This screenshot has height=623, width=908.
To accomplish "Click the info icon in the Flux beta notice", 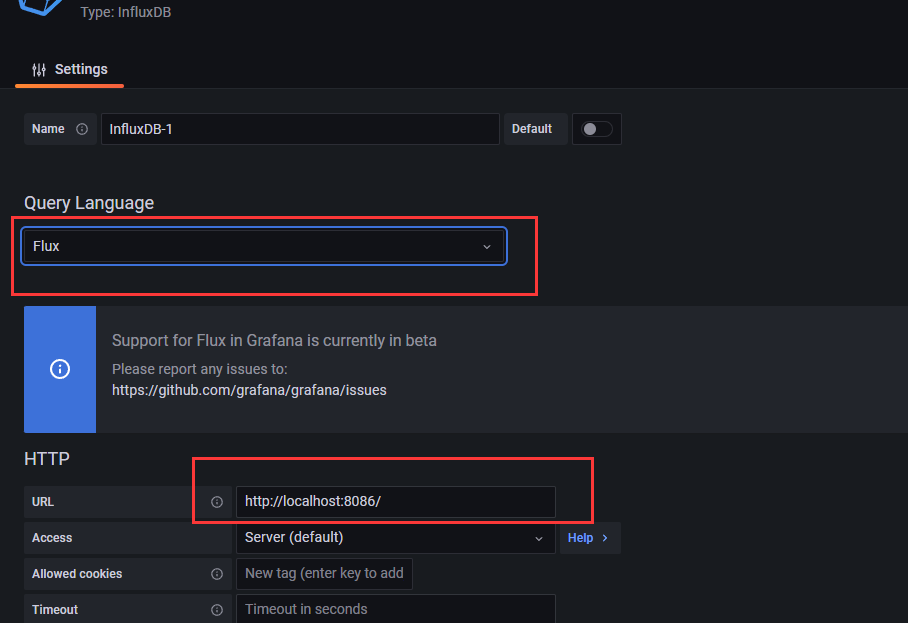I will tap(60, 369).
